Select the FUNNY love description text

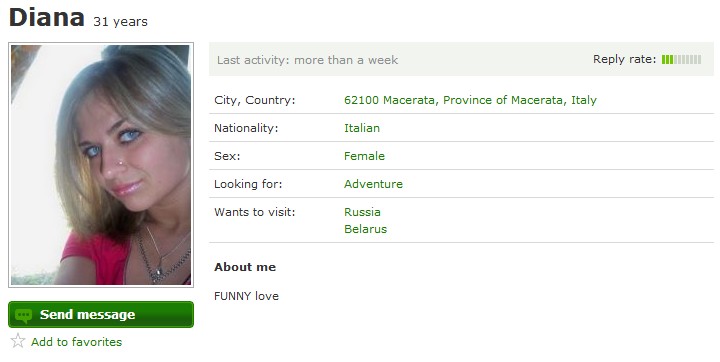[x=246, y=296]
